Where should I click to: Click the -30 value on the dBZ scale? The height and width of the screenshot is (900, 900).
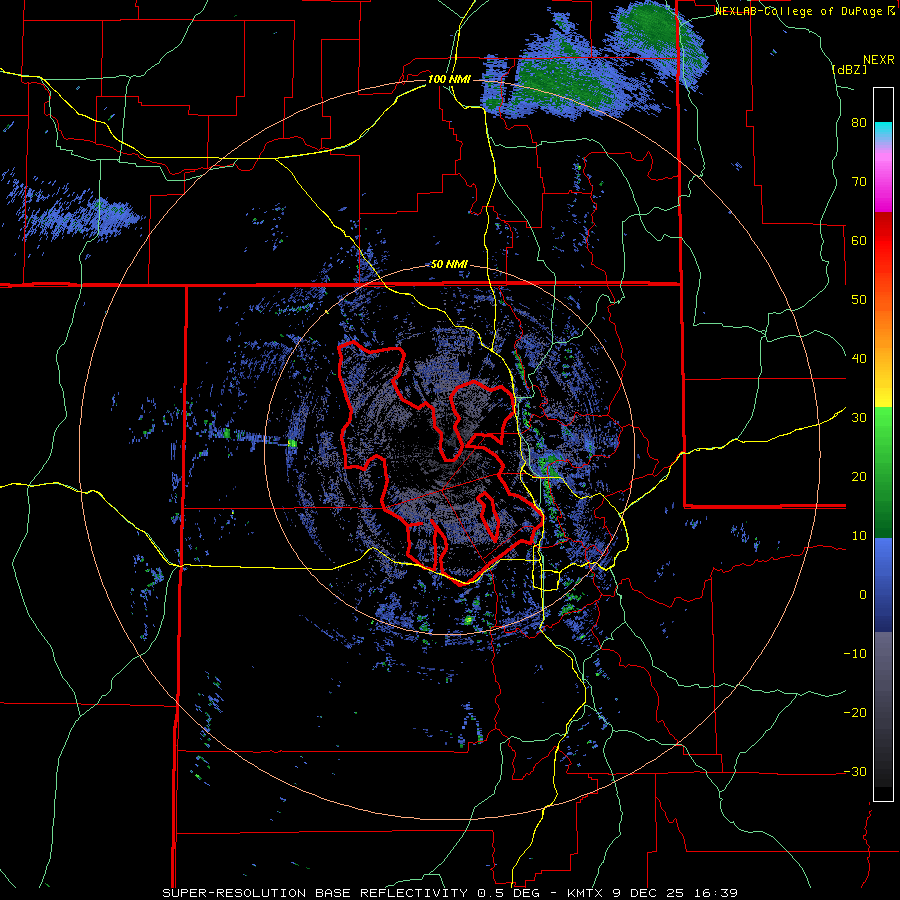(855, 771)
